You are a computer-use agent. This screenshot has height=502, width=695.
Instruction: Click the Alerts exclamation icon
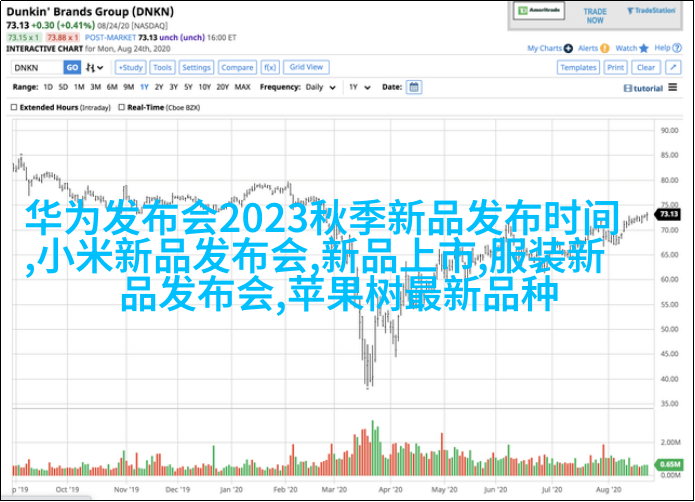pos(605,48)
